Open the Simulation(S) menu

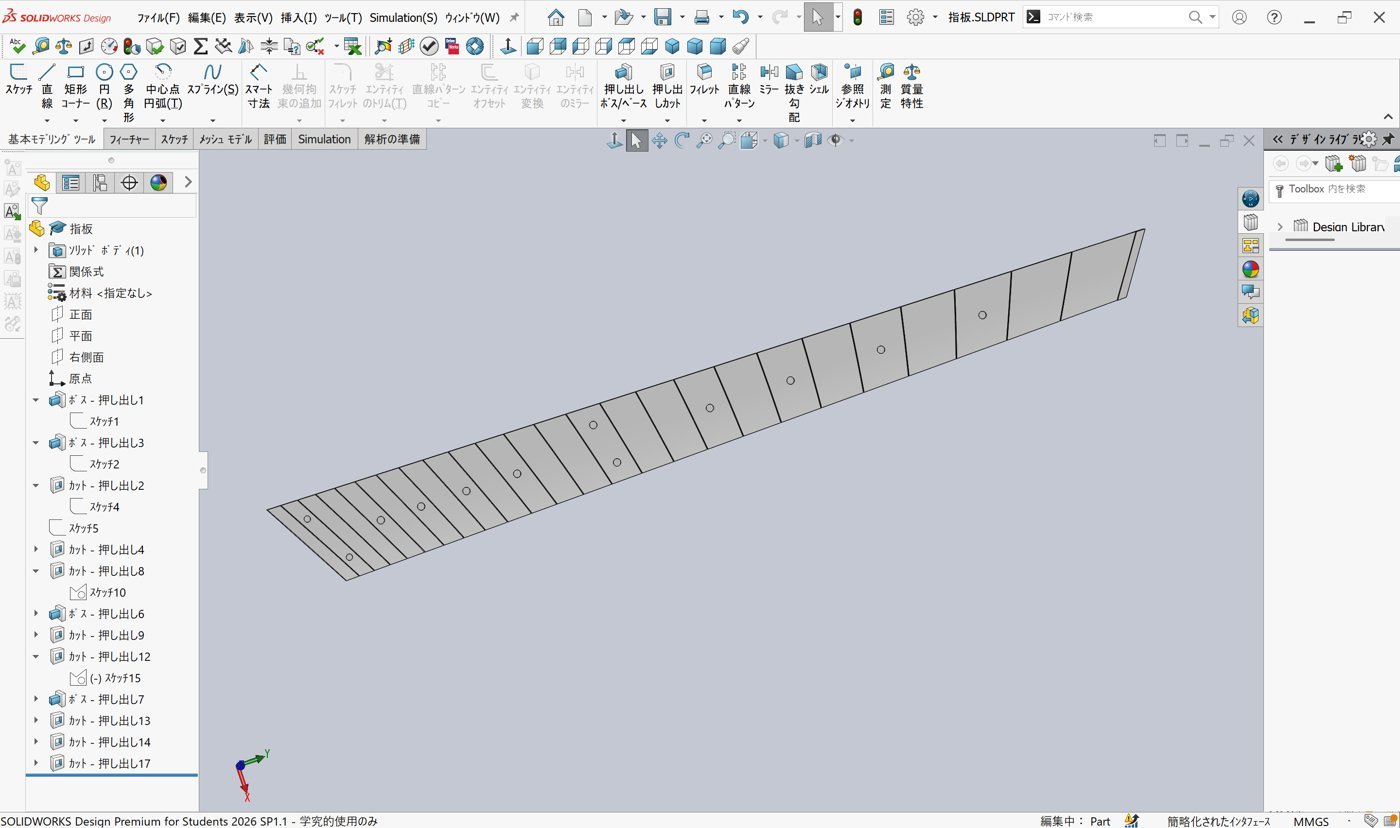pyautogui.click(x=403, y=18)
